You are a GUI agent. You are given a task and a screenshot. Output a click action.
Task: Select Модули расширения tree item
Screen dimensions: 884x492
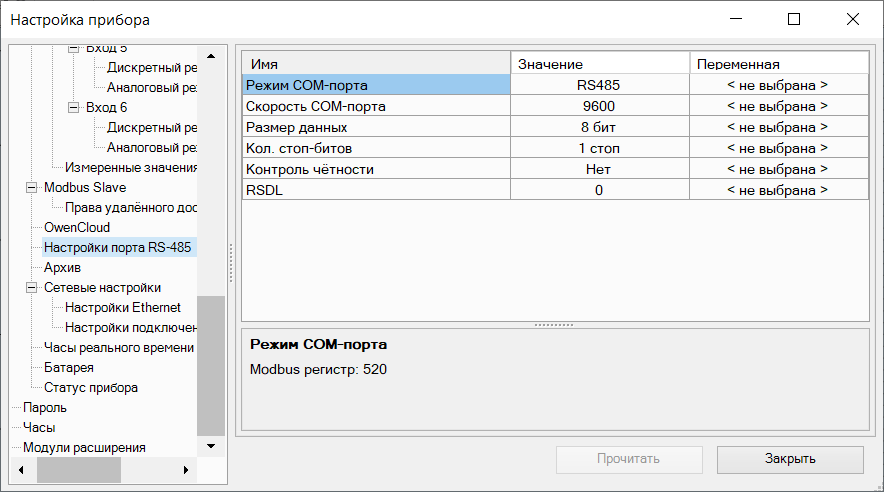(84, 447)
